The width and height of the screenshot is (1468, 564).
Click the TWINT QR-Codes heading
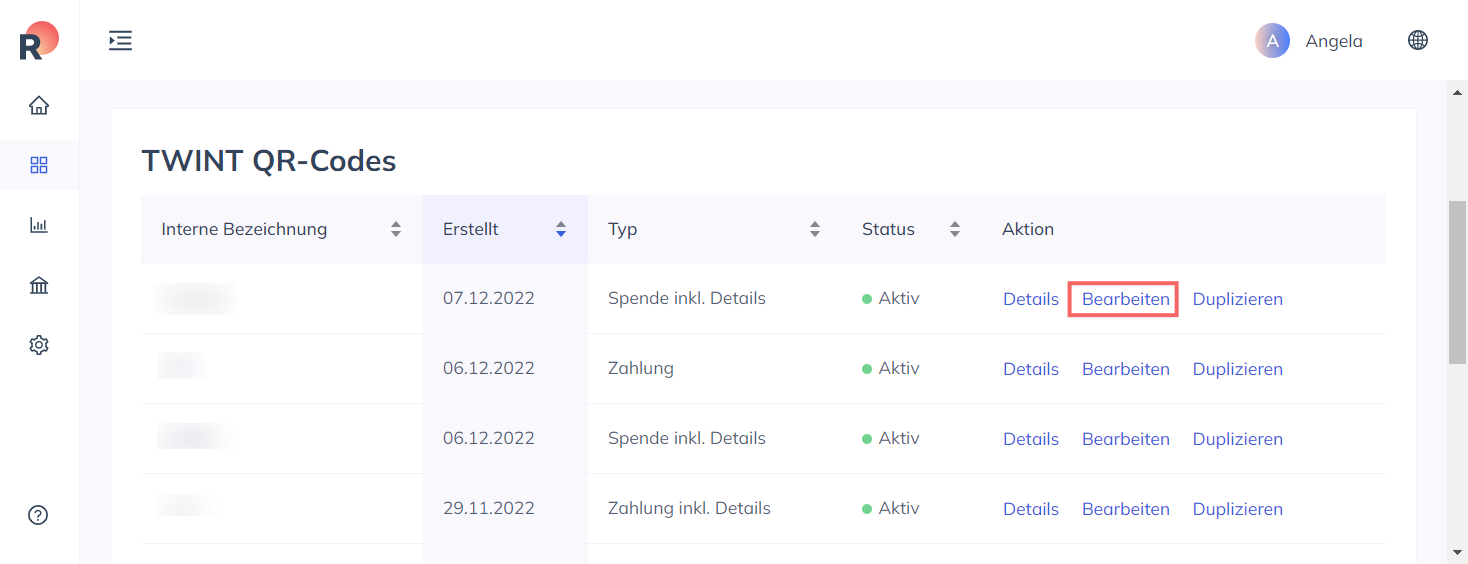pos(269,160)
